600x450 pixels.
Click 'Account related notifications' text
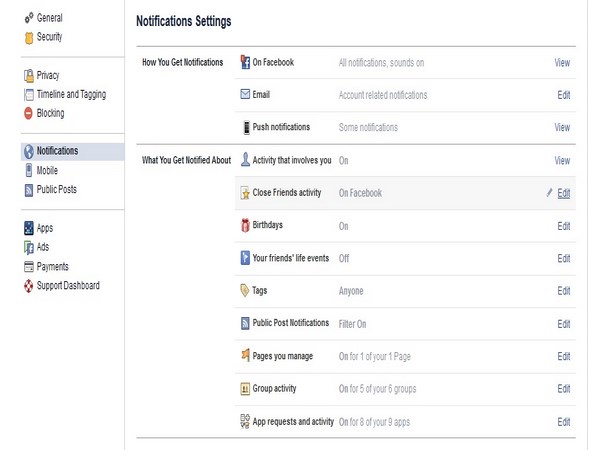383,95
